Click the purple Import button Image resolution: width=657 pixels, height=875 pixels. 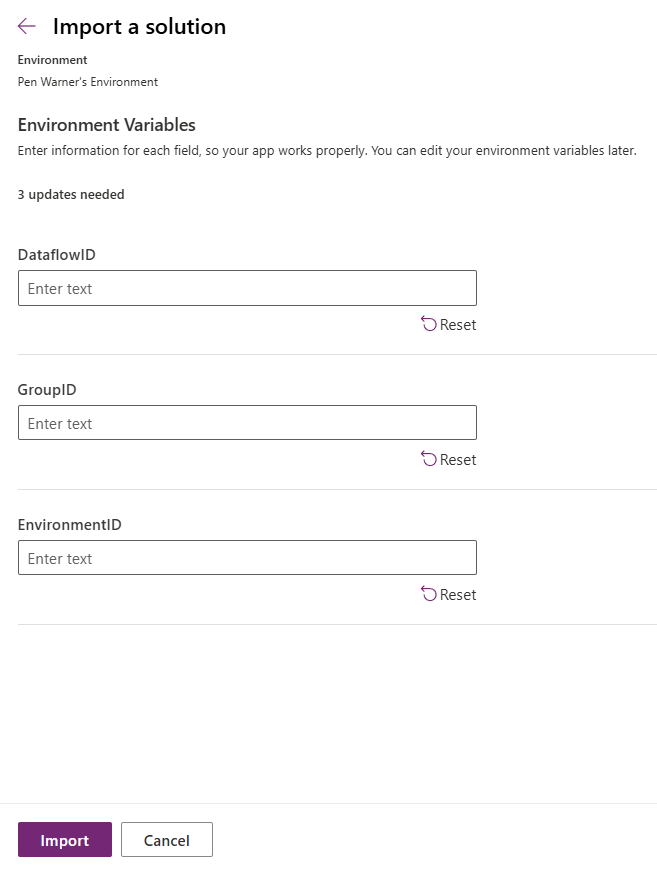point(65,839)
